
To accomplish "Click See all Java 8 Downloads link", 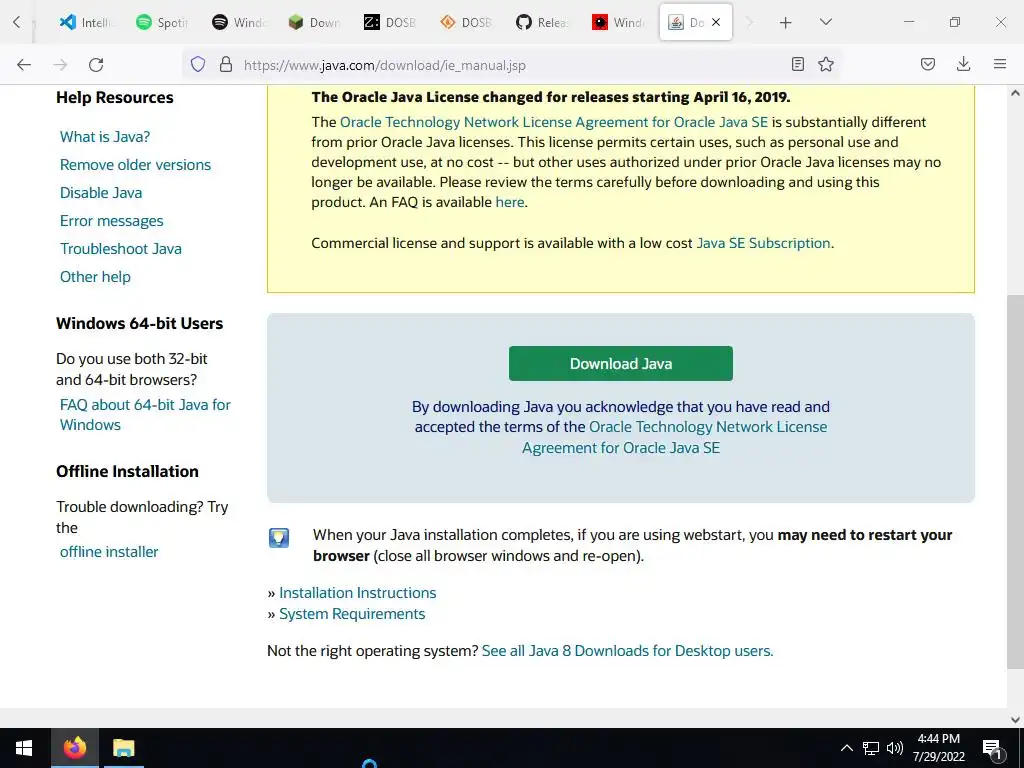I will point(627,651).
